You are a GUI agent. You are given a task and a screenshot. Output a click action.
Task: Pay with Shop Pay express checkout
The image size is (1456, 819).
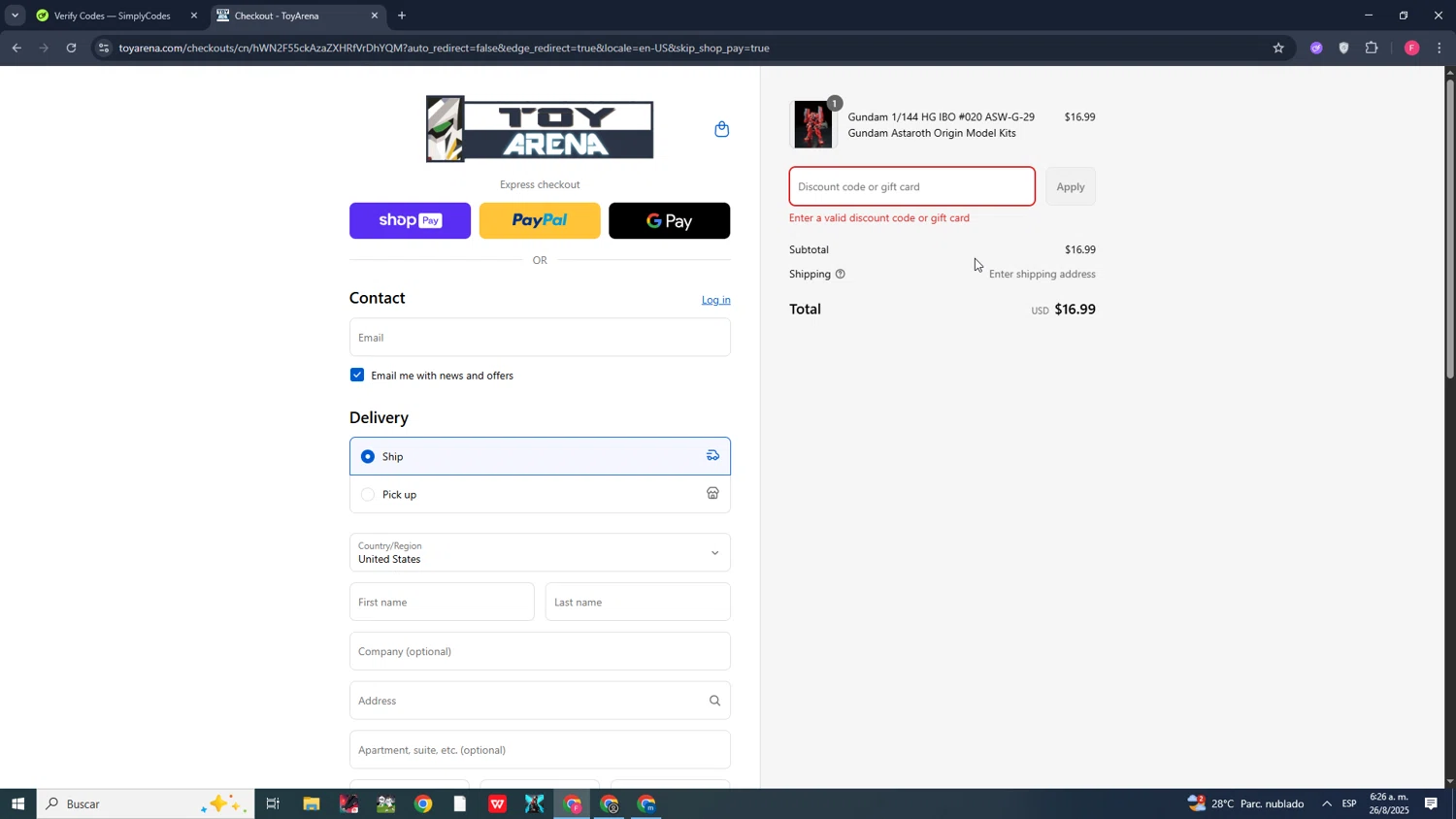410,220
